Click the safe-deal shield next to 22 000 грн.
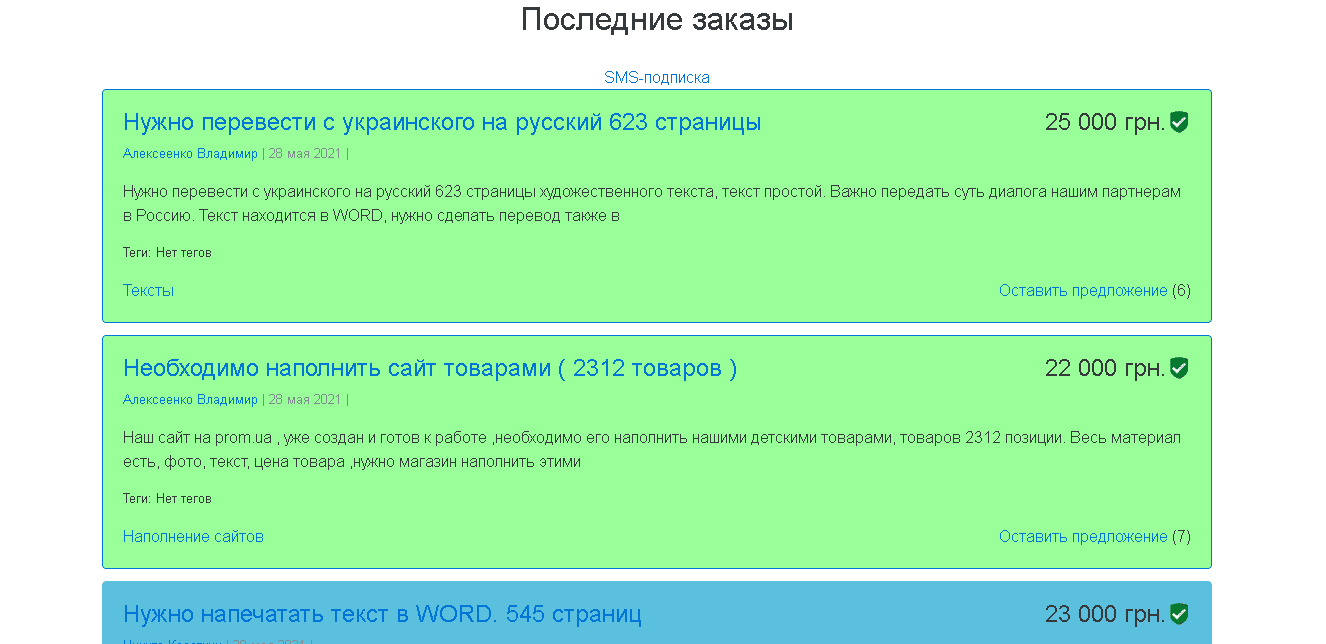This screenshot has height=644, width=1326. [x=1179, y=369]
